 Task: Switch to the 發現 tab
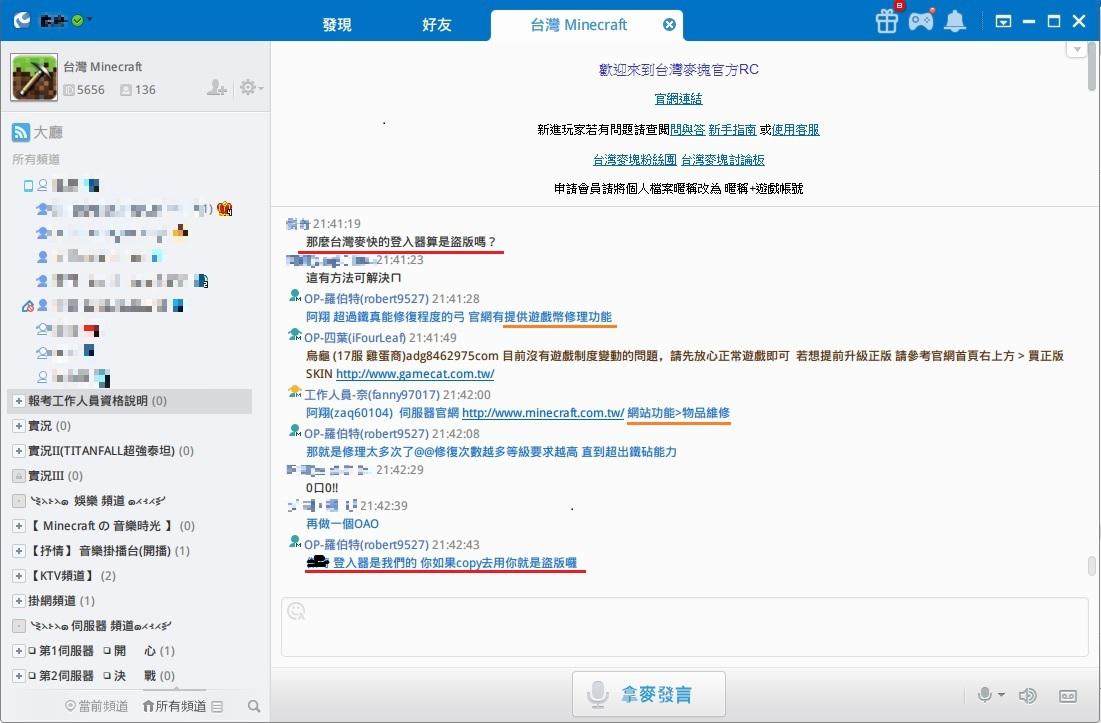tap(337, 25)
